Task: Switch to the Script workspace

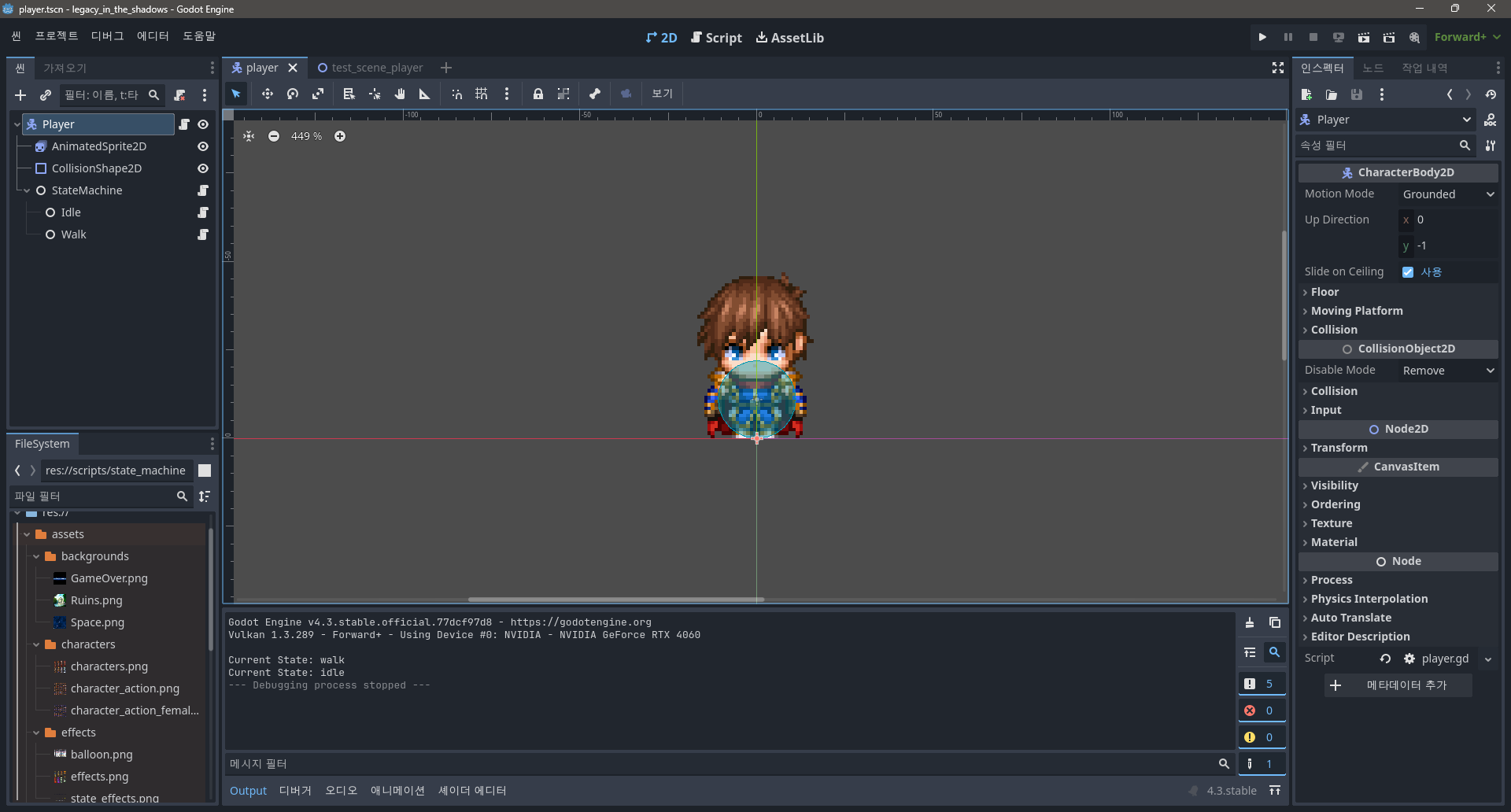Action: (716, 38)
